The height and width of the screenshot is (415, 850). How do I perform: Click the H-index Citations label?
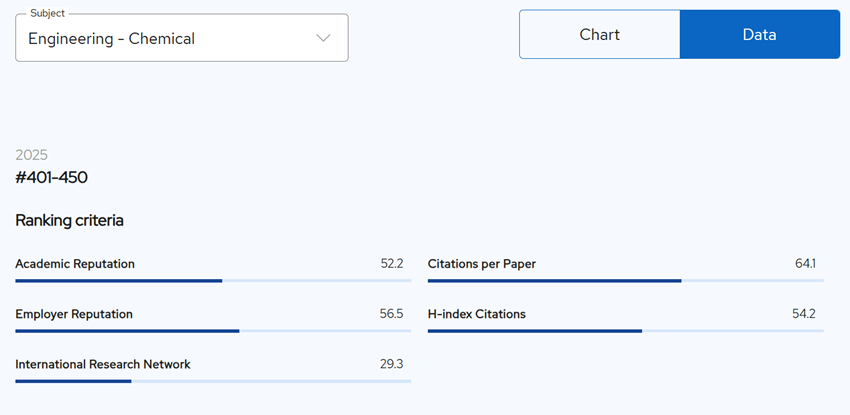(476, 314)
